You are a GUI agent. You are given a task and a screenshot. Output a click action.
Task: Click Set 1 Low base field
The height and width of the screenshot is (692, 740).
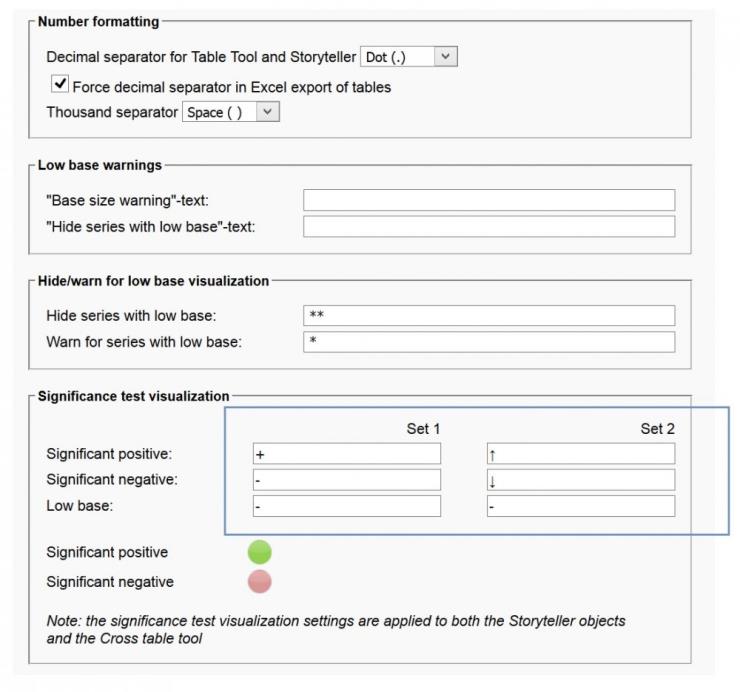346,506
